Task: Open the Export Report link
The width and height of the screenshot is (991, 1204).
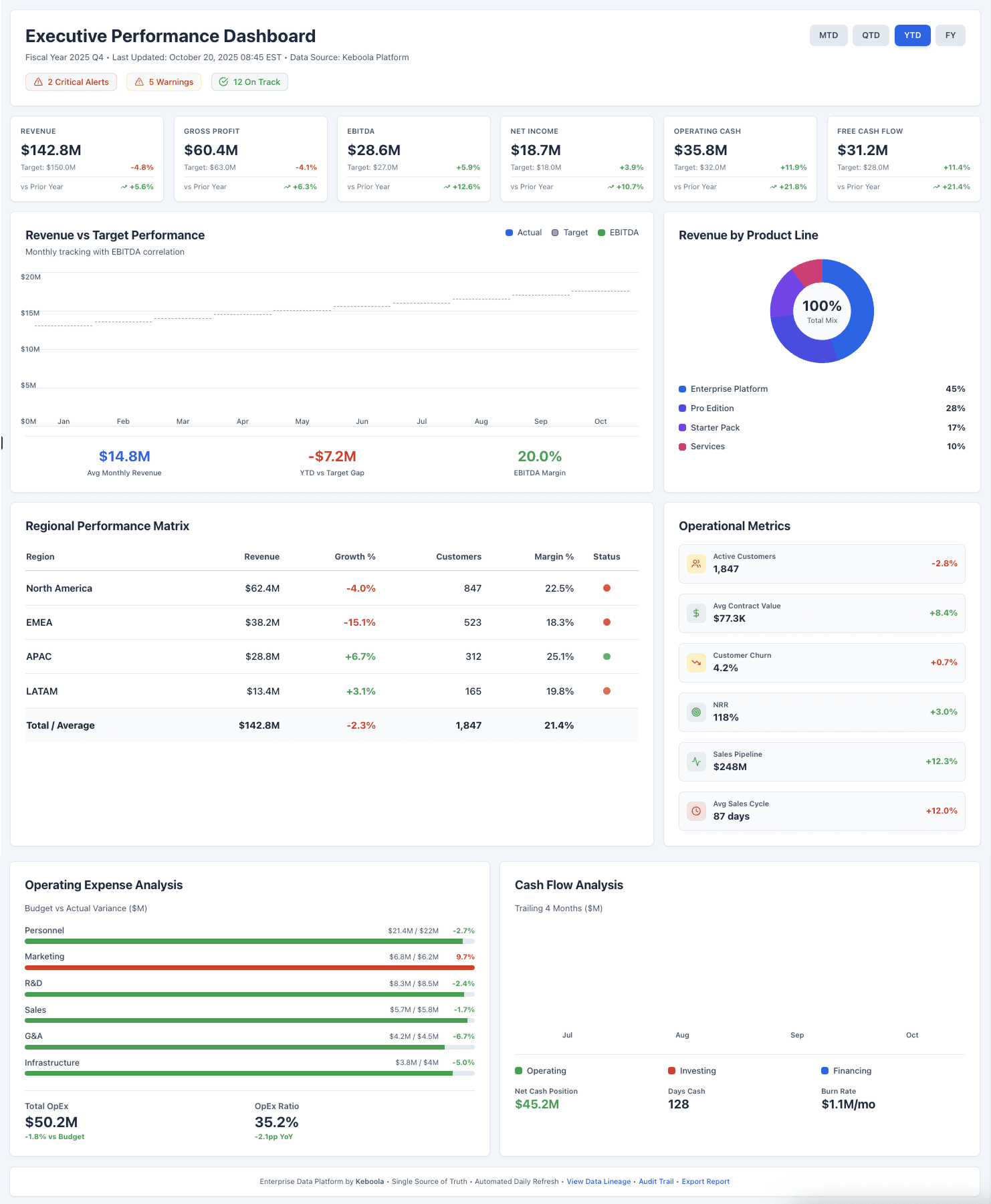Action: coord(705,1181)
